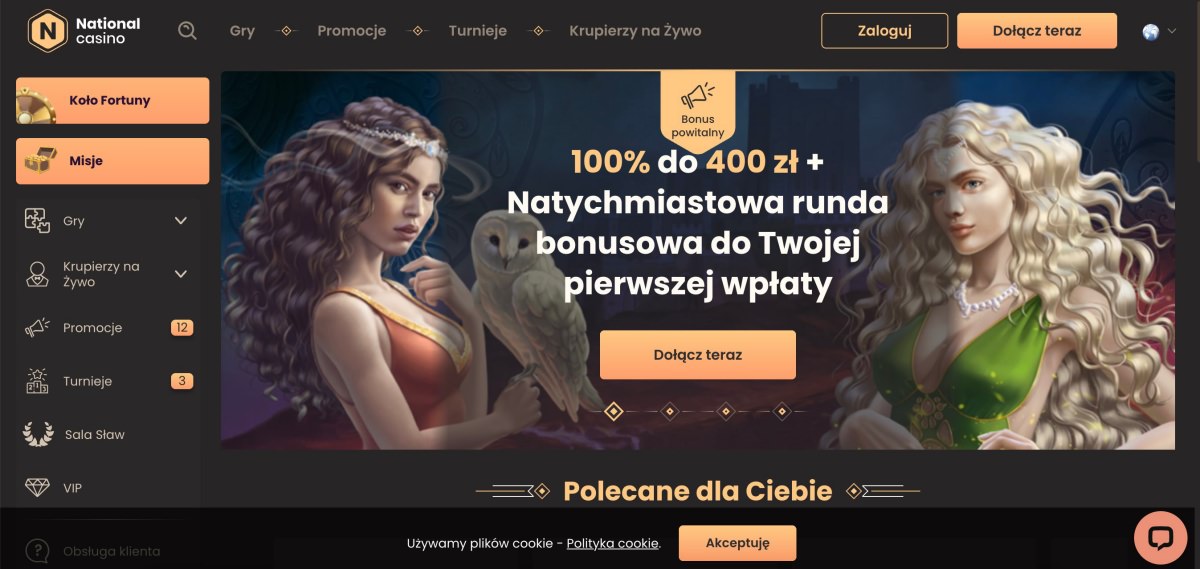1200x569 pixels.
Task: Expand the Gry sidebar section
Action: [x=181, y=221]
